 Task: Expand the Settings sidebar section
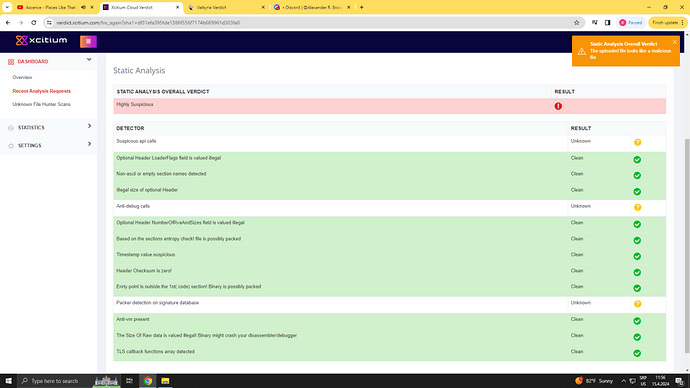coord(89,144)
